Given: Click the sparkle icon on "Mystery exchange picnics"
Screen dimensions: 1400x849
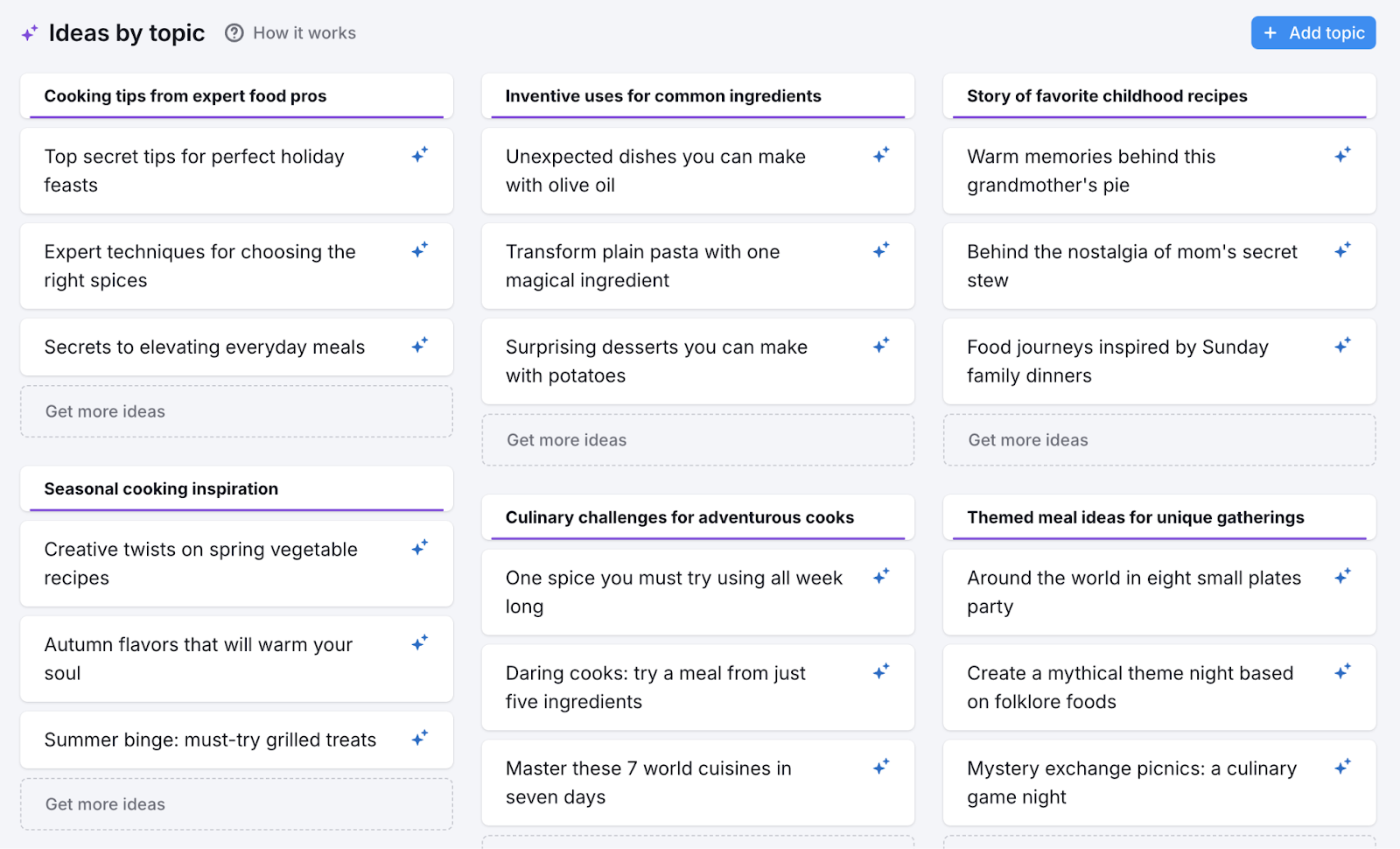Looking at the screenshot, I should pyautogui.click(x=1343, y=766).
